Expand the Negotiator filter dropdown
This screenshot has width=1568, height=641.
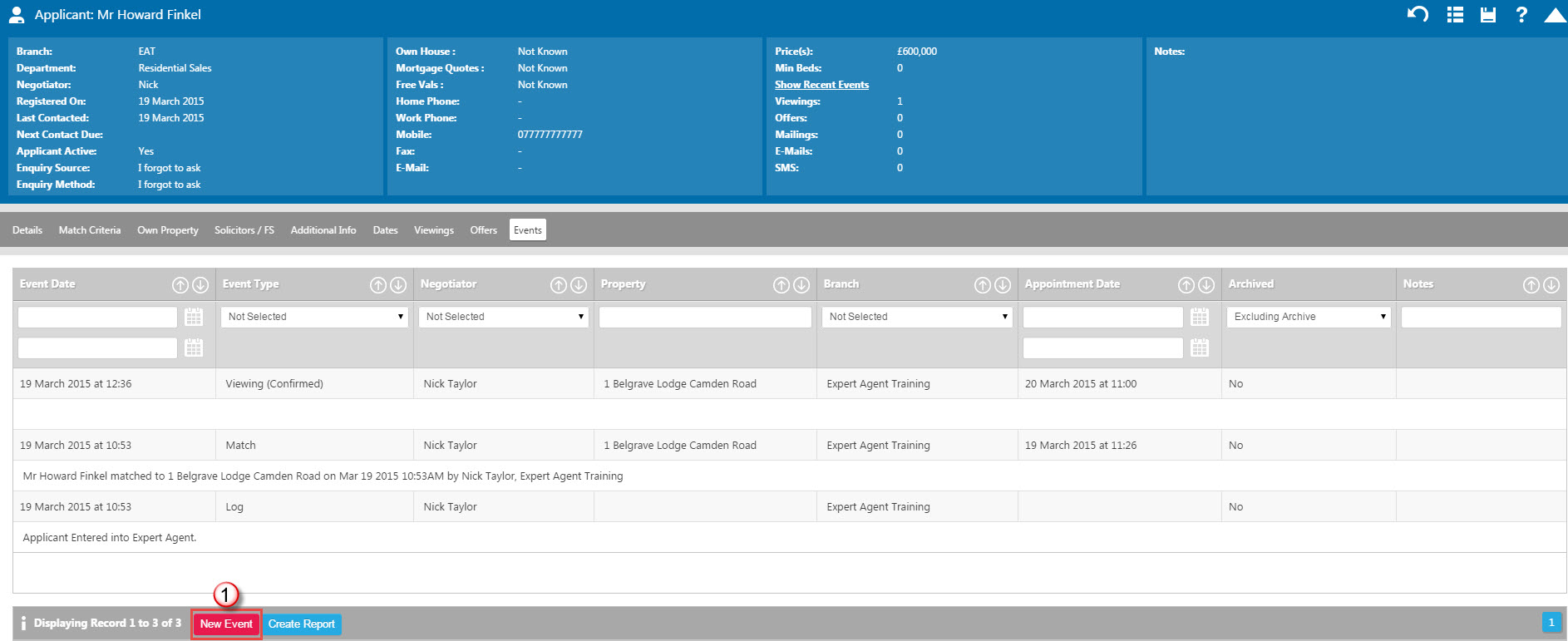(504, 317)
